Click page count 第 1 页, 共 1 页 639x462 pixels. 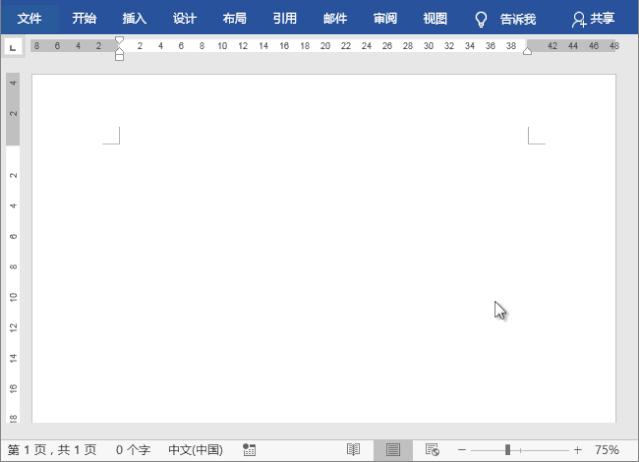52,450
